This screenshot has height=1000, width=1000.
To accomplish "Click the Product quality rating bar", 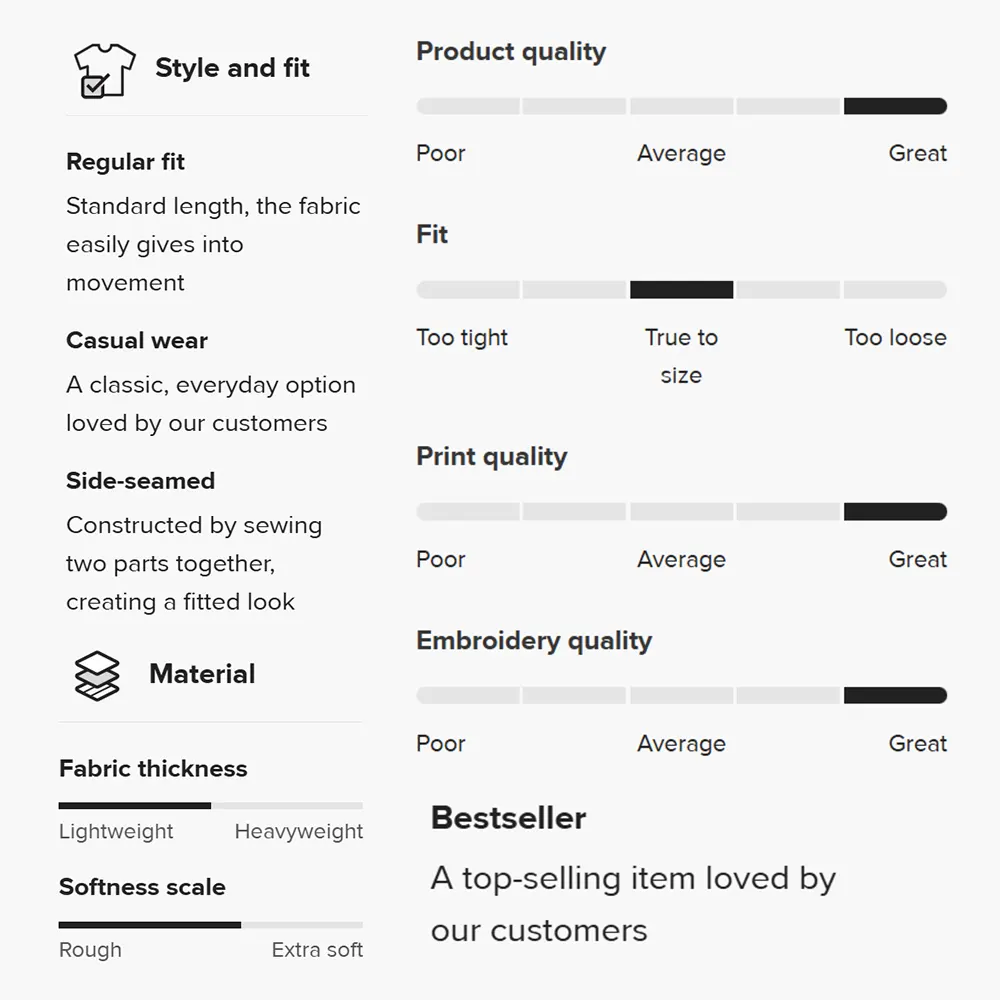I will click(x=681, y=106).
